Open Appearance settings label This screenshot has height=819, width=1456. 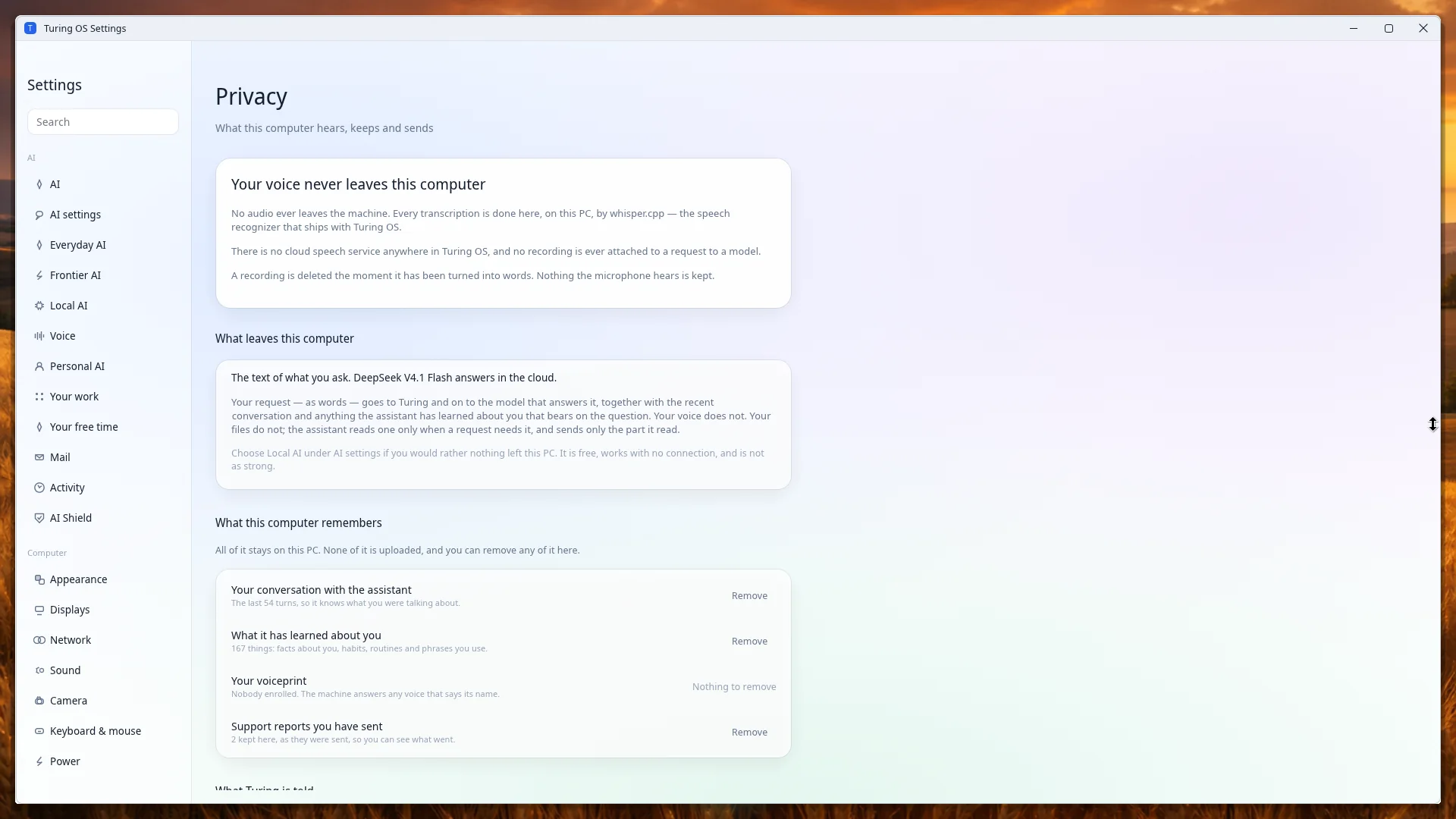point(79,579)
